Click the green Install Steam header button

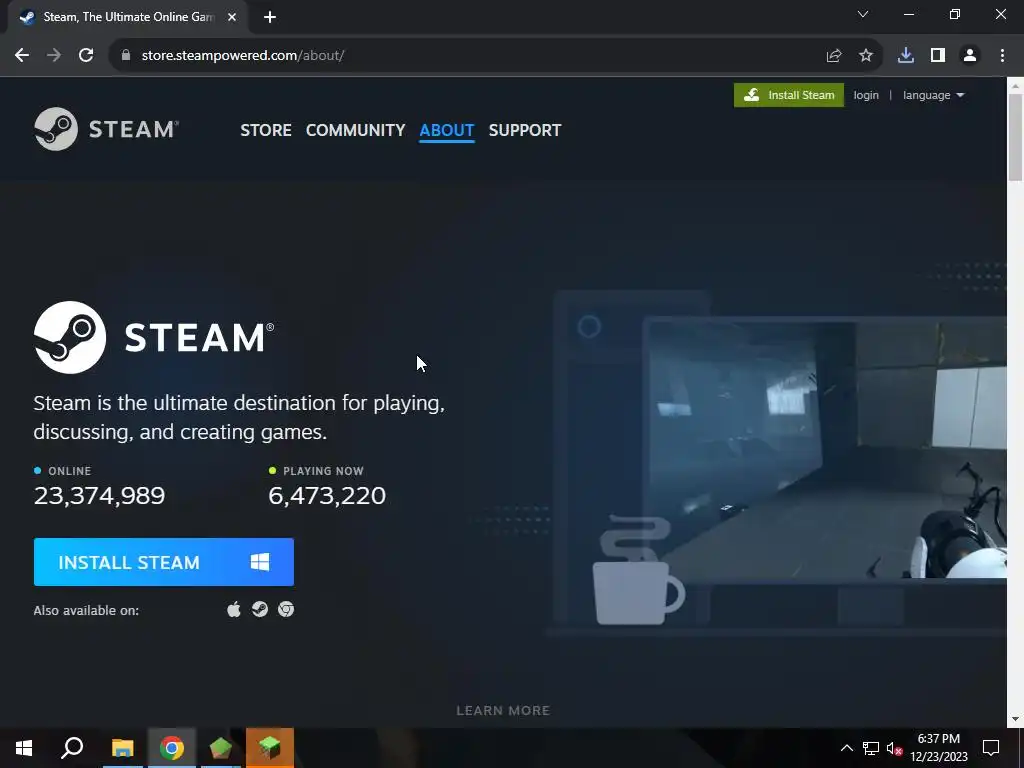[789, 95]
